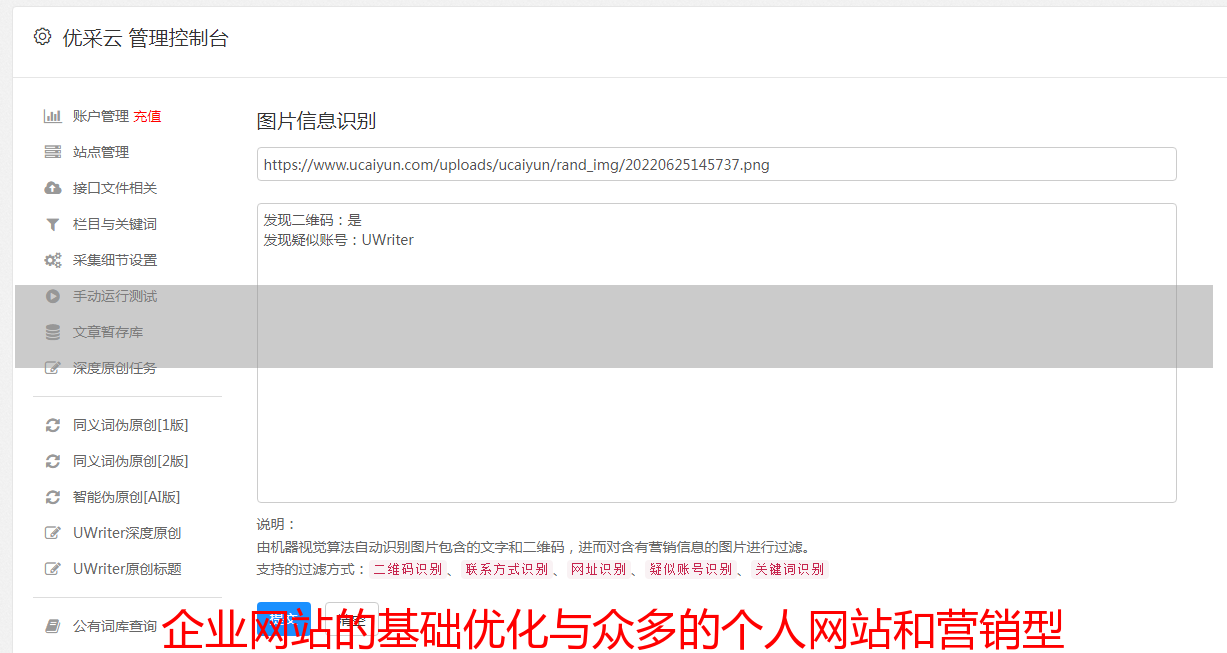
Task: Click the refresh icon beside 同义词伪原创[1版]
Action: coord(53,425)
